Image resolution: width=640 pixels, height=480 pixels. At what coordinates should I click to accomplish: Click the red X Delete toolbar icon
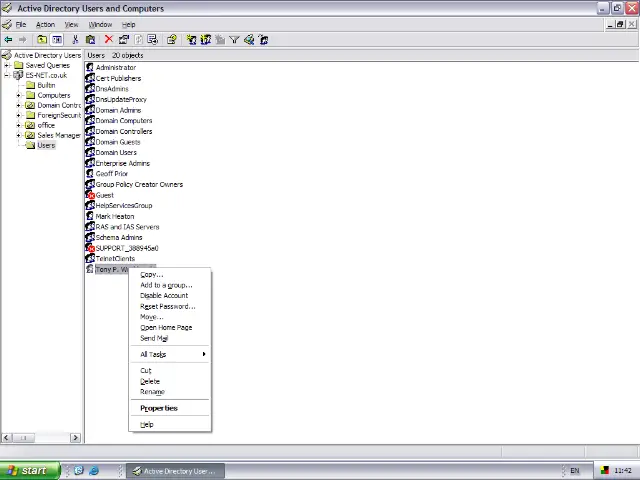pyautogui.click(x=108, y=40)
